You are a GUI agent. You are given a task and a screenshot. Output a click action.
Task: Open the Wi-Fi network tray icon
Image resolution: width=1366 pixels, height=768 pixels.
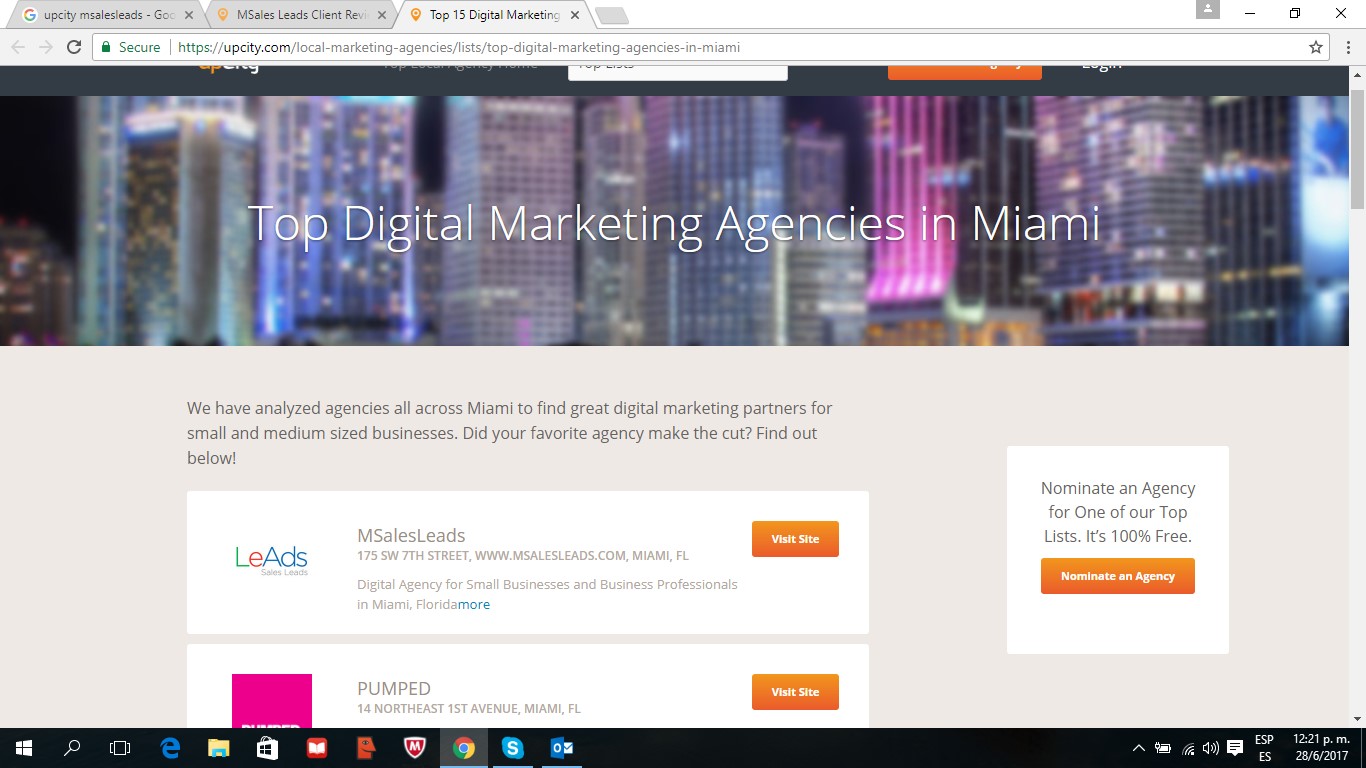[1188, 748]
